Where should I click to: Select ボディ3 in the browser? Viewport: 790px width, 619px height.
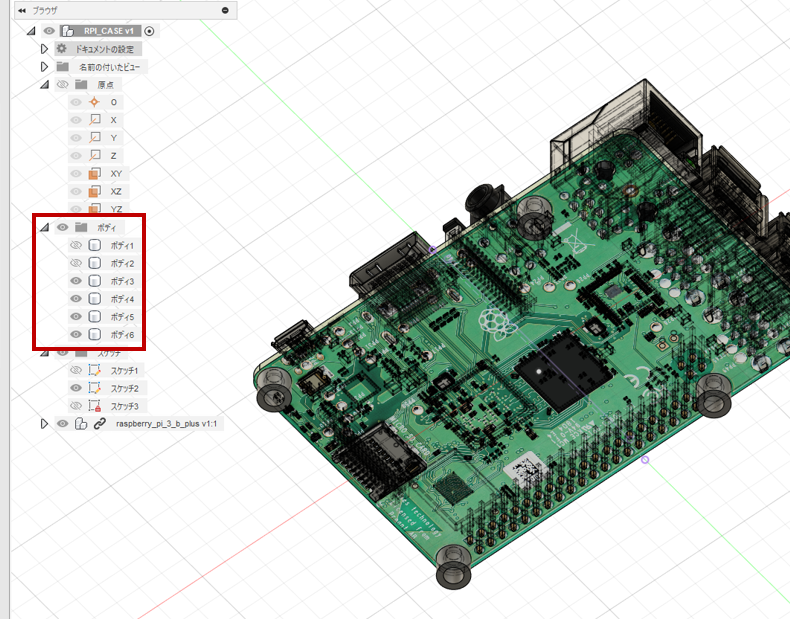122,281
